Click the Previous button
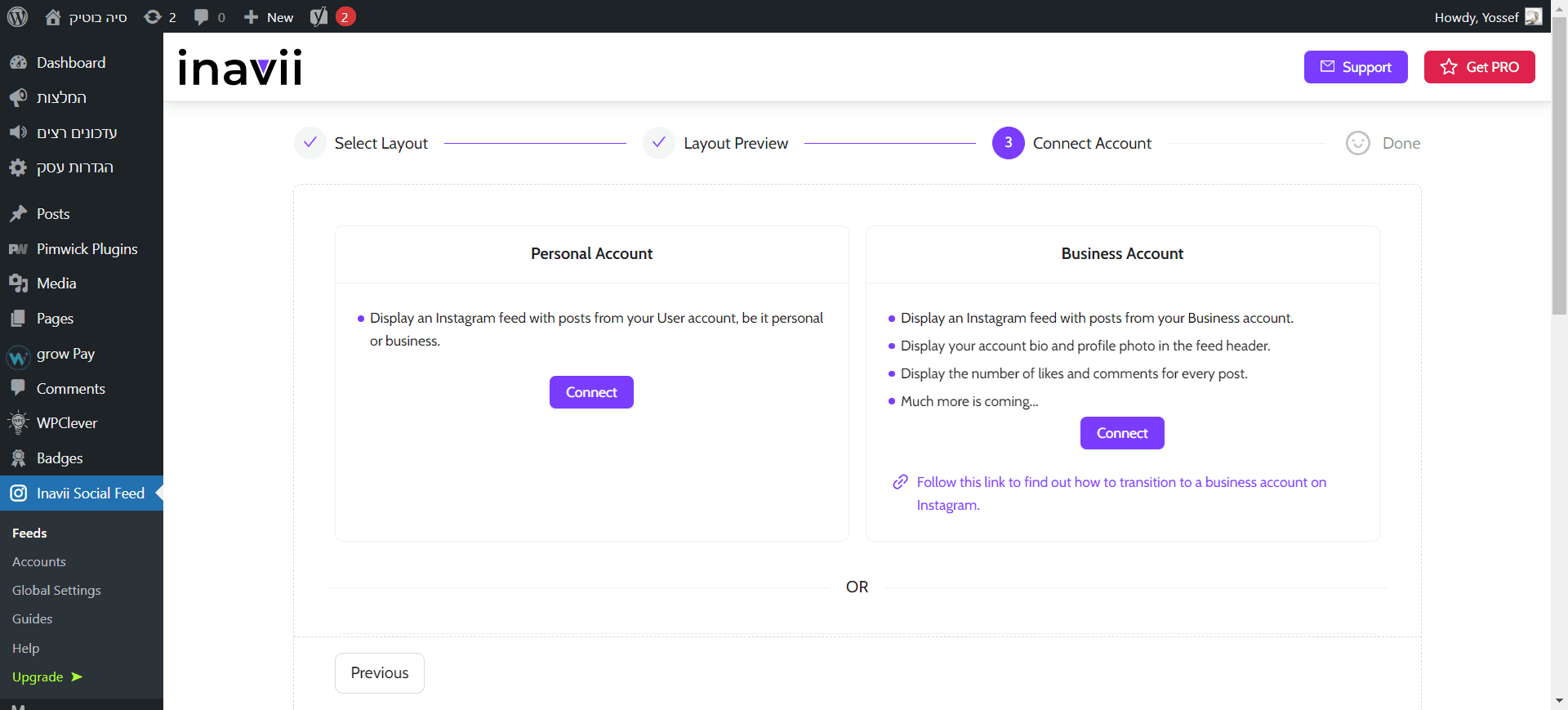The height and width of the screenshot is (710, 1568). point(380,673)
